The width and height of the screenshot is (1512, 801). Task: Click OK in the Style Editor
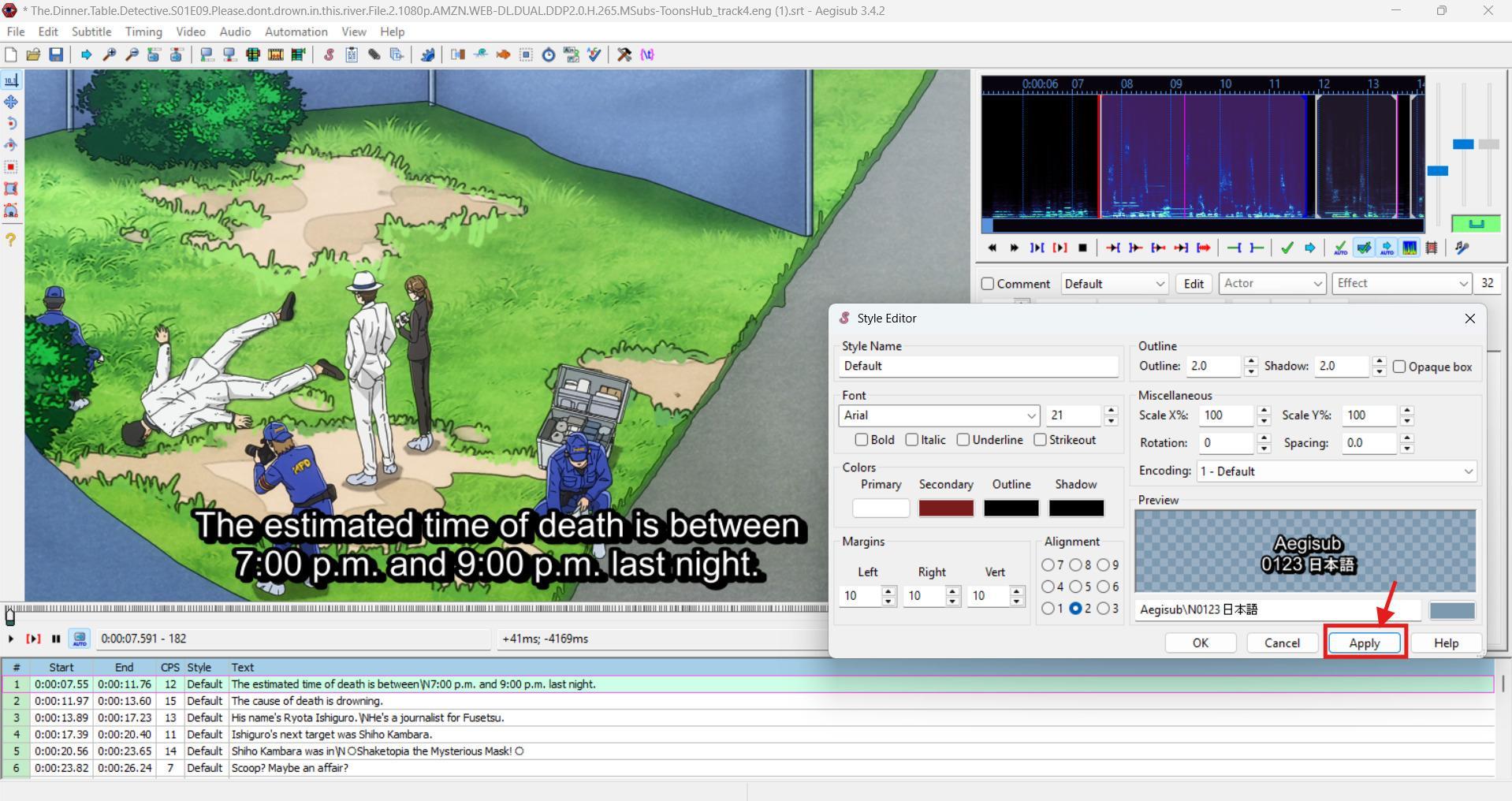(x=1201, y=643)
